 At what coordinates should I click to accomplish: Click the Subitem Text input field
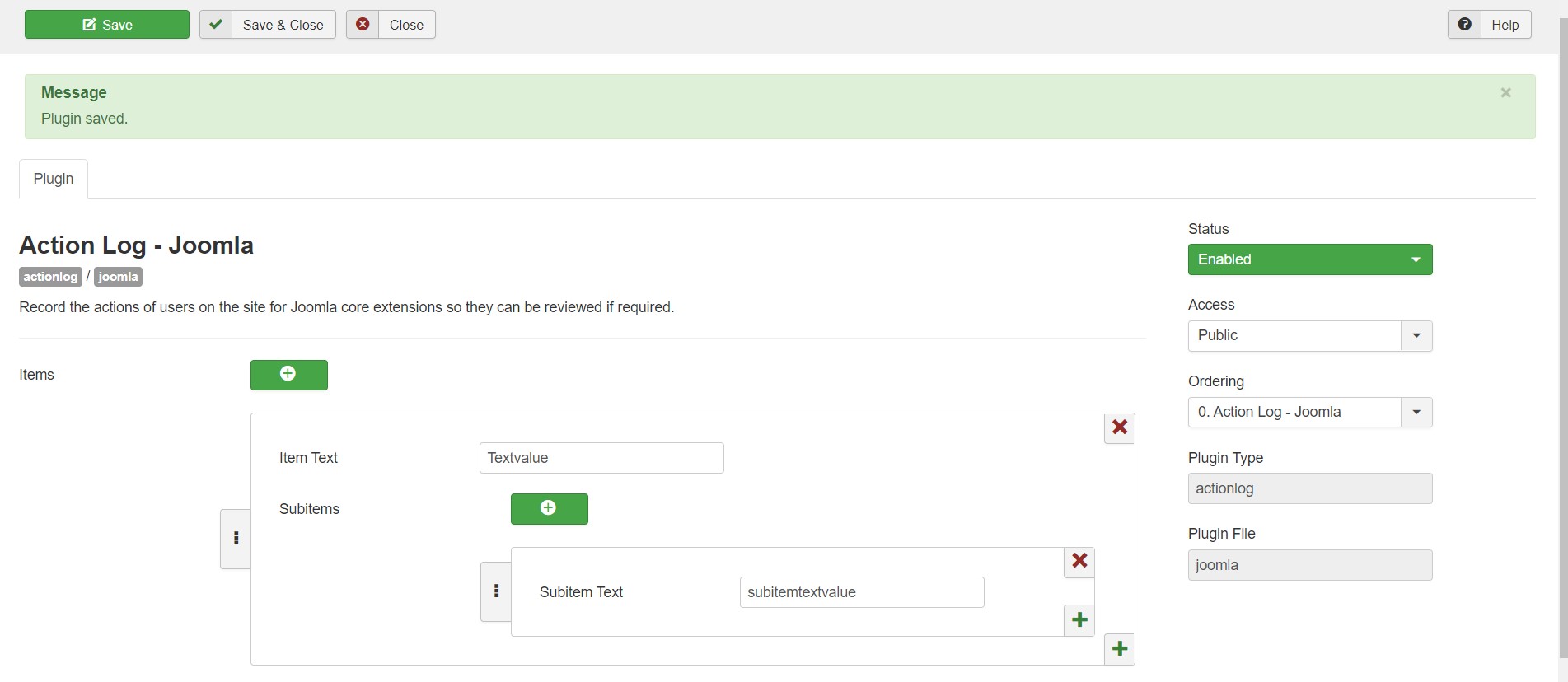pos(862,592)
